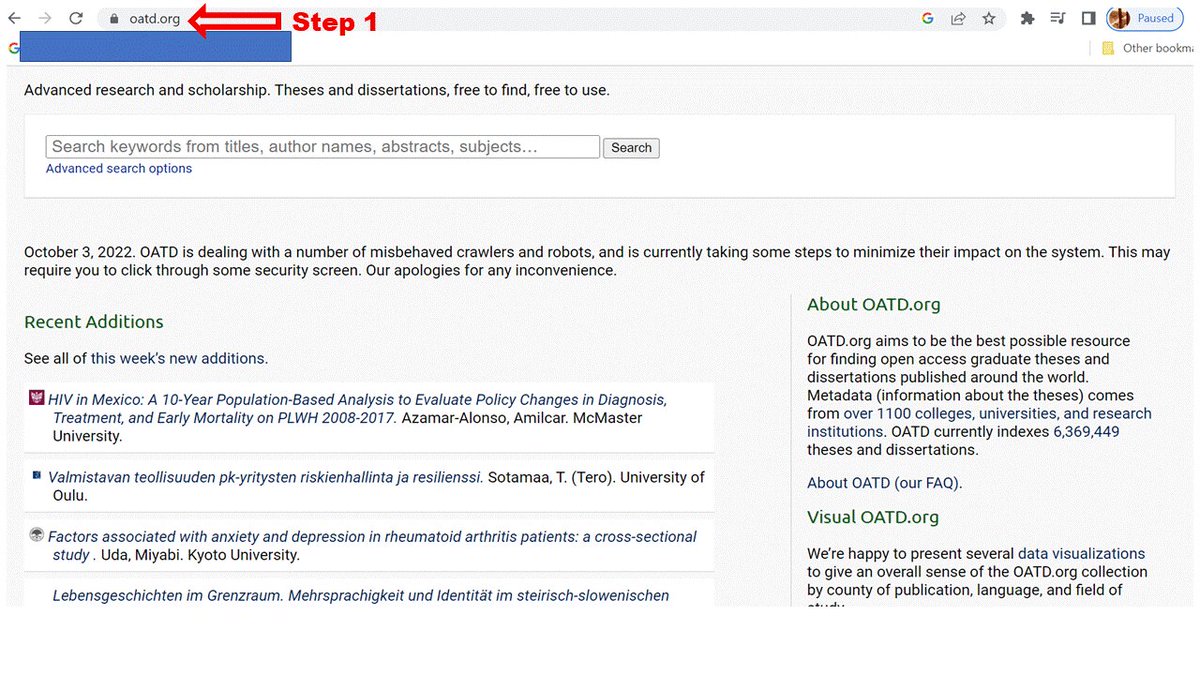Click the browser back arrow
The image size is (1200, 675).
point(13,17)
